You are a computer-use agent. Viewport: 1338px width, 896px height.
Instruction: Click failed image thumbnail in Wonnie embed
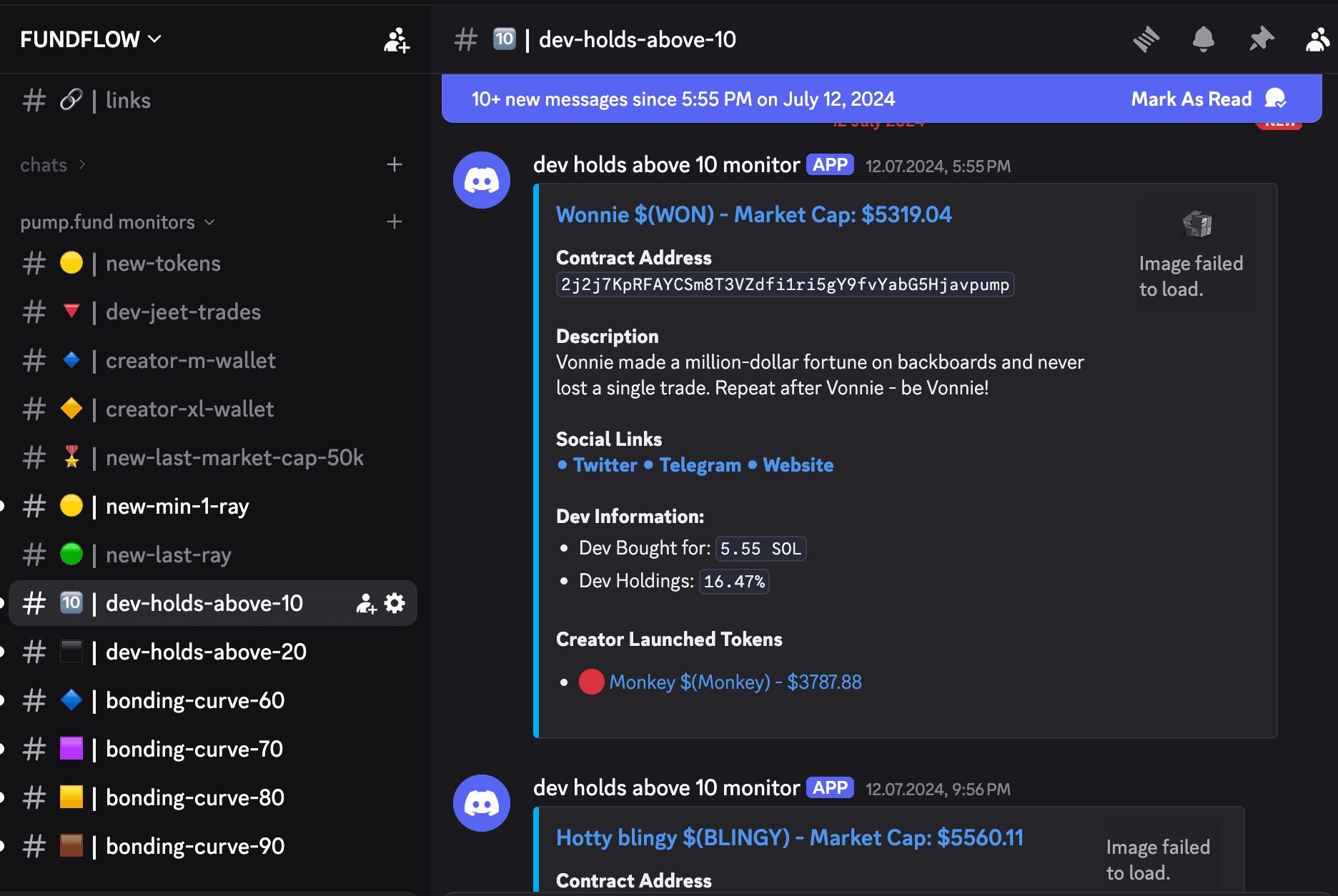point(1196,255)
